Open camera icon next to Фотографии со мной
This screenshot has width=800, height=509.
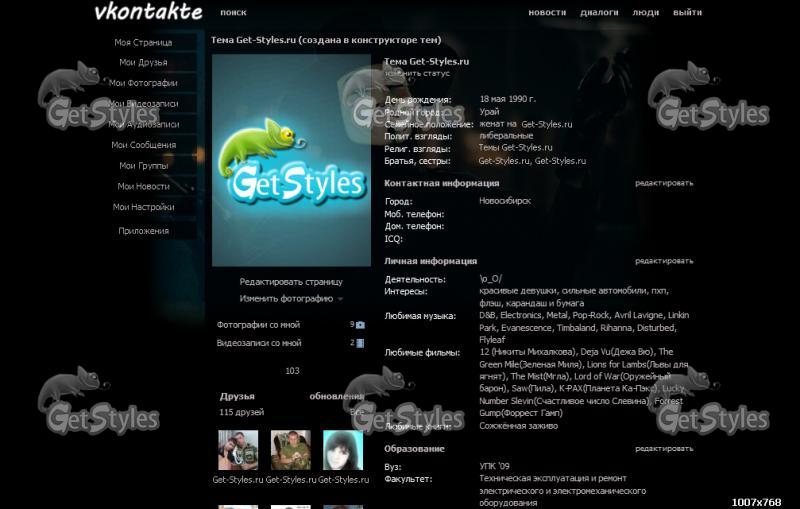[x=360, y=325]
